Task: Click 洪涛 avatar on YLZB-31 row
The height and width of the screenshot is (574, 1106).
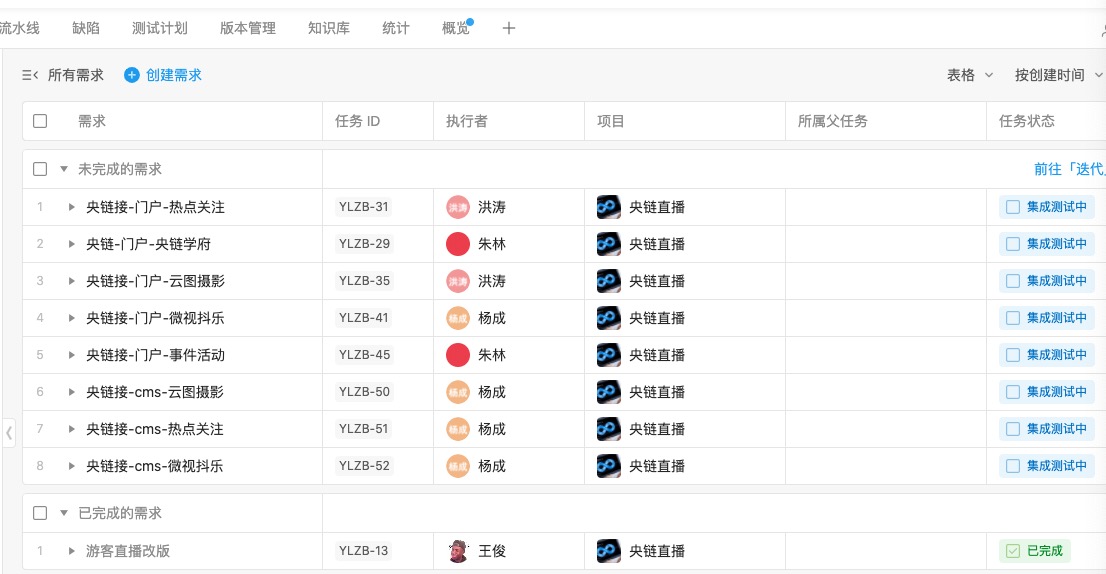Action: coord(457,207)
